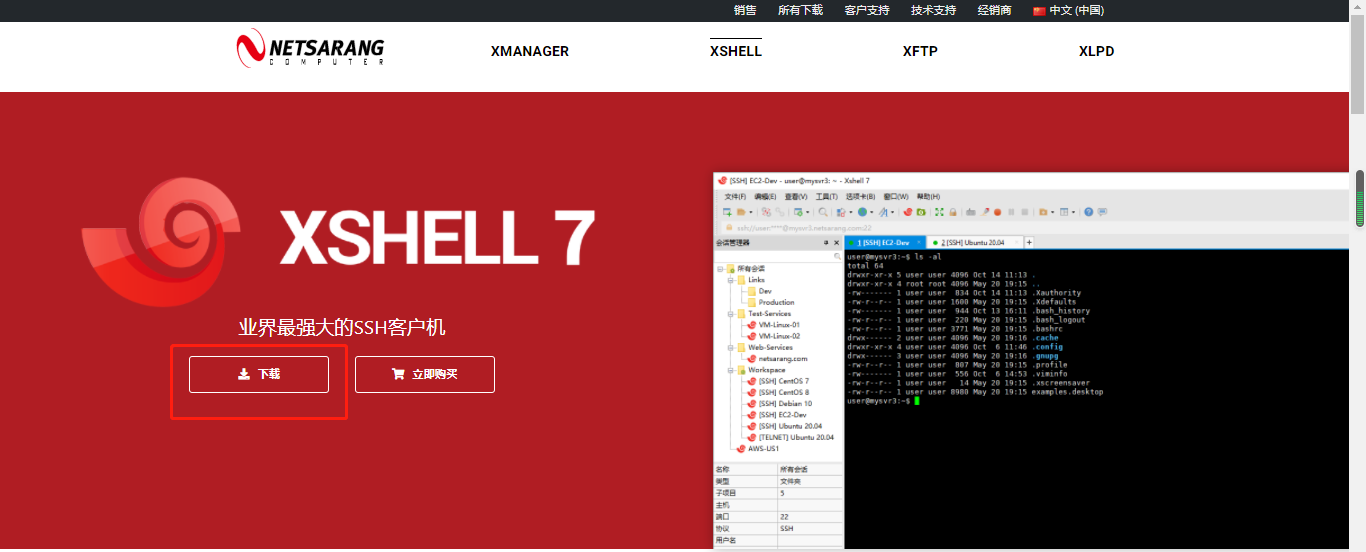Open the 销售 link in top bar

[x=745, y=10]
